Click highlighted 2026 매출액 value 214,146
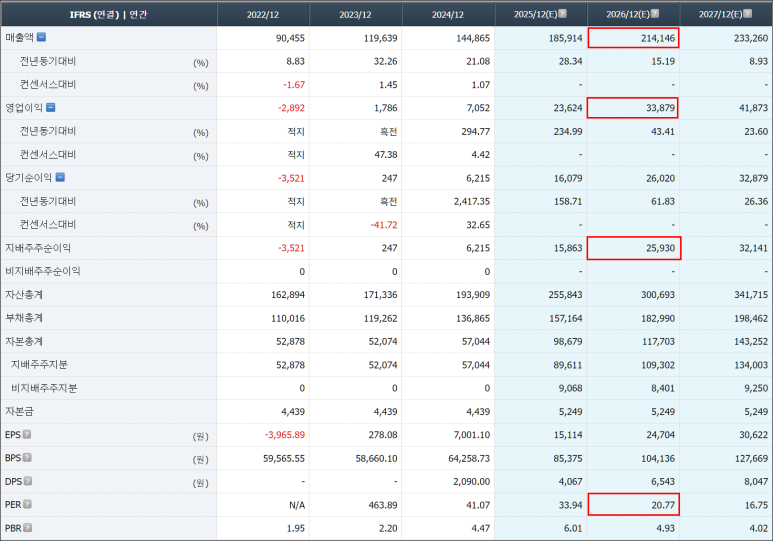 pos(632,38)
